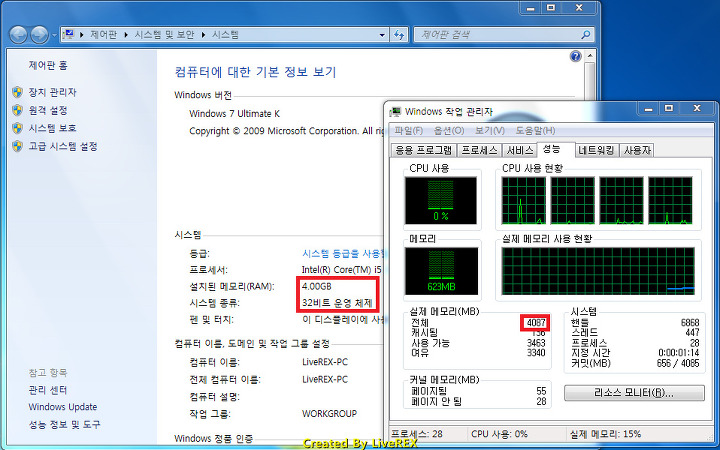Click CPU 사용: 0% in status bar
Screen dimensions: 720x450
pos(500,434)
